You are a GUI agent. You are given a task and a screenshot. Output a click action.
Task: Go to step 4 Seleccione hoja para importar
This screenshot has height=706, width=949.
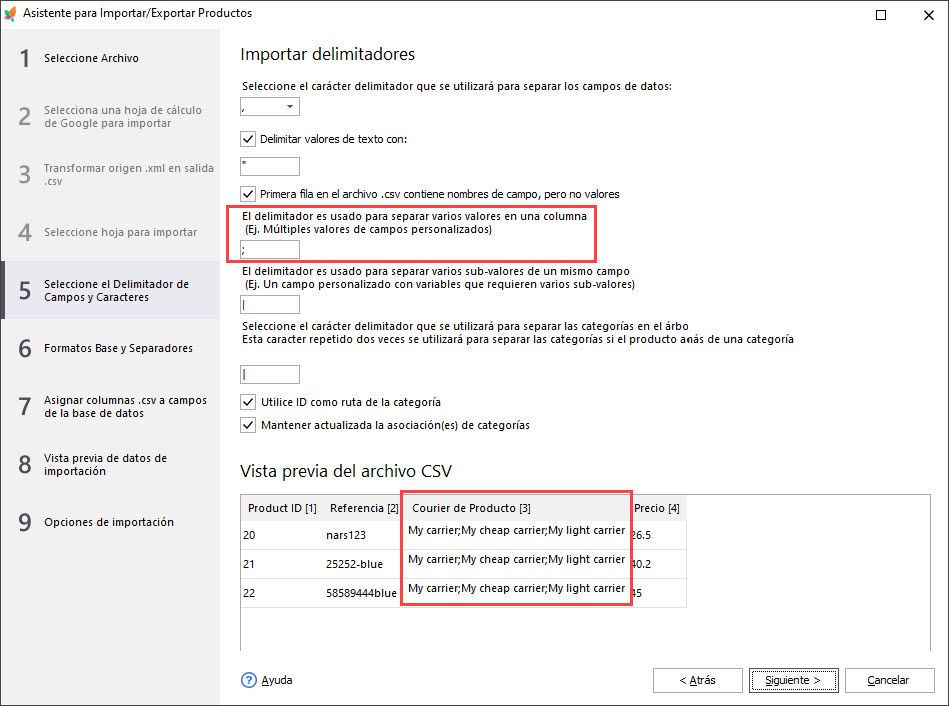(111, 232)
